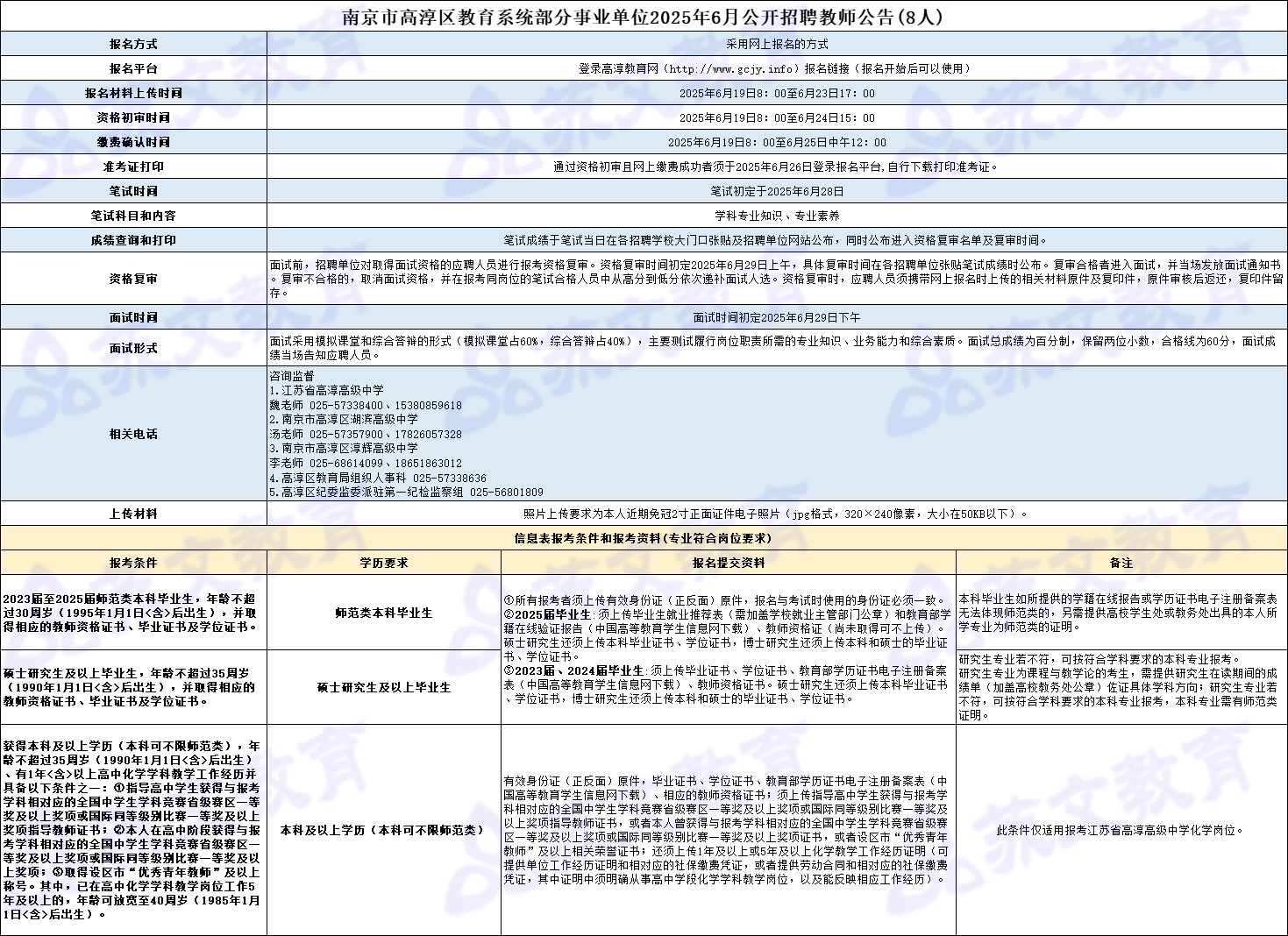Click the materials cell about 竞赛 and 社保缴费凭证
This screenshot has height=936, width=1288.
[x=729, y=830]
